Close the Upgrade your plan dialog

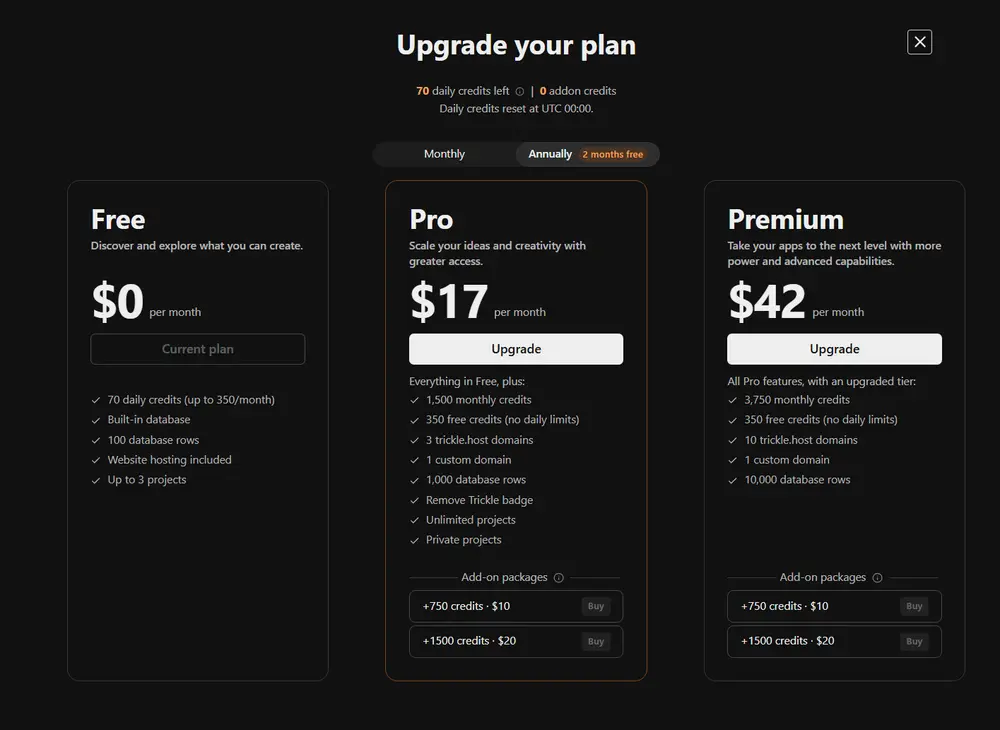(919, 42)
